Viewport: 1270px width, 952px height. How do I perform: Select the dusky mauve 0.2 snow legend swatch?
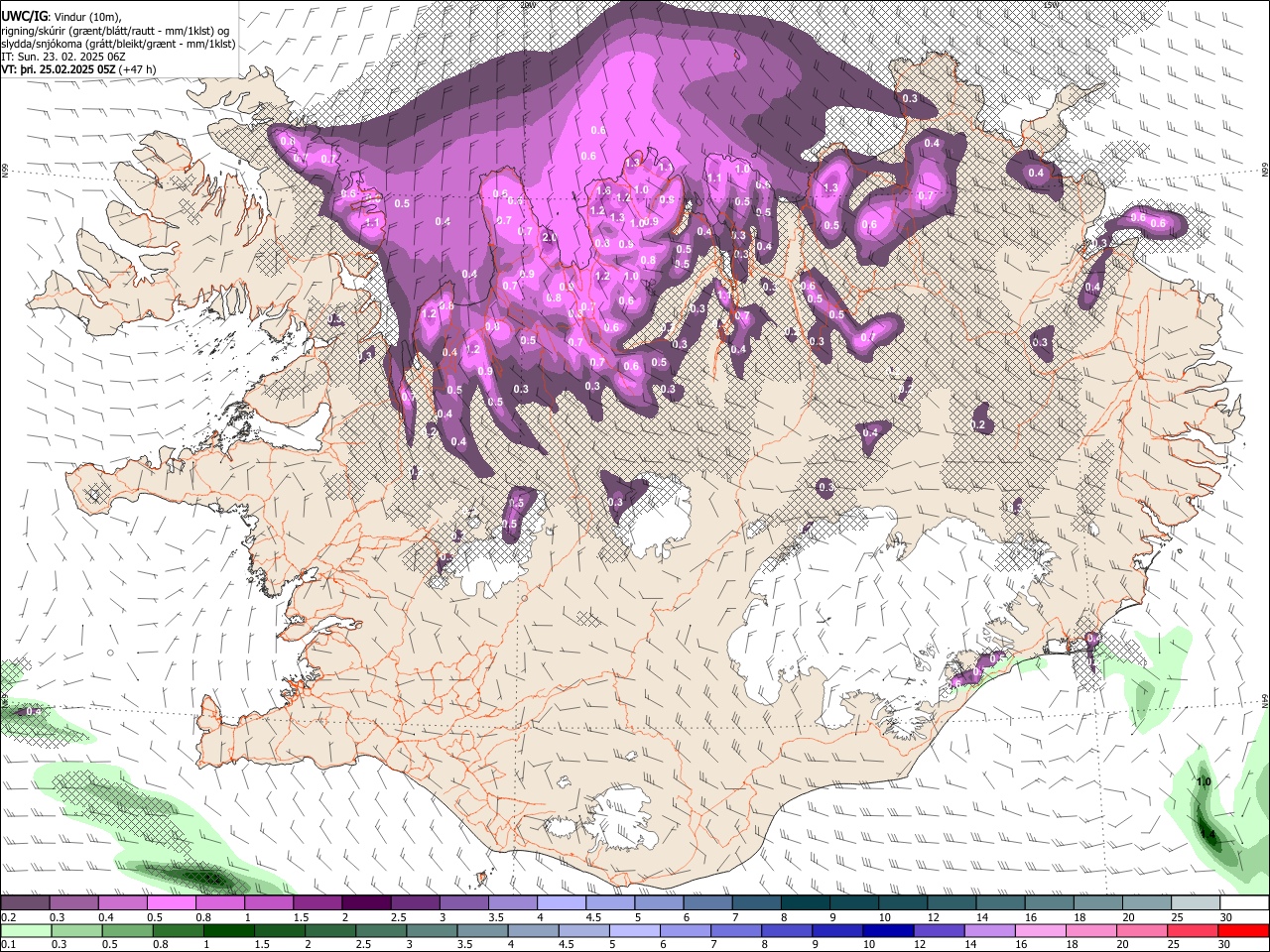coord(25,903)
